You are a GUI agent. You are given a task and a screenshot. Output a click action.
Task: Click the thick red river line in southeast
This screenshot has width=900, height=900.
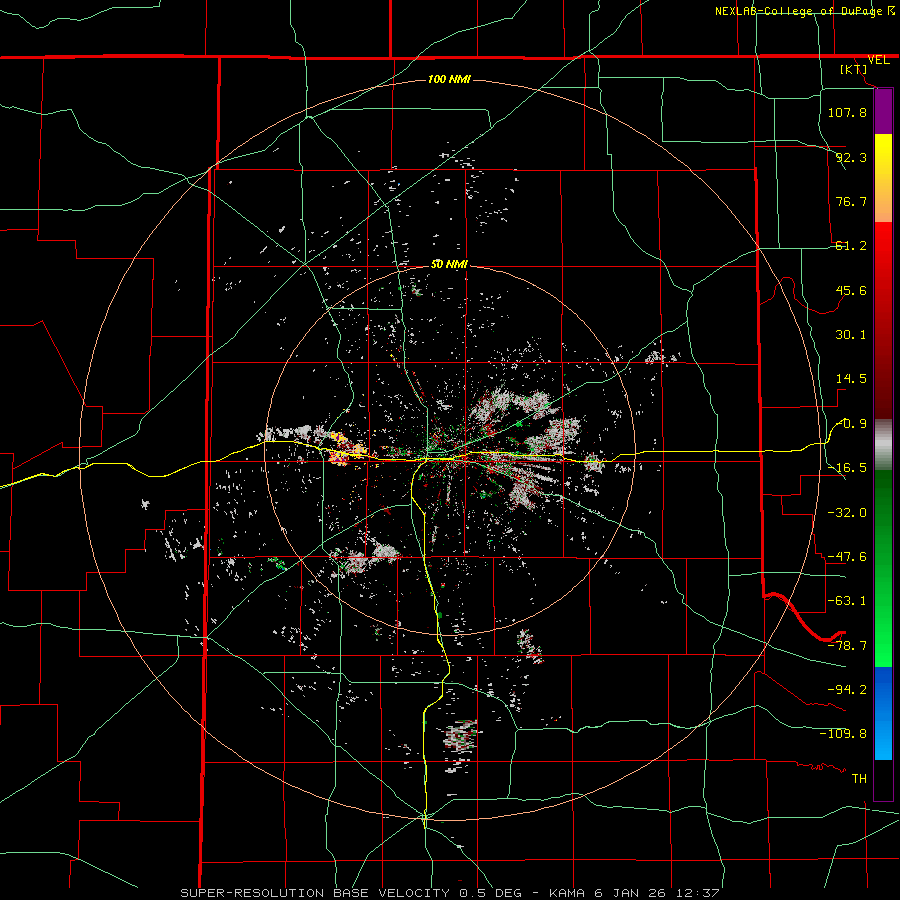[804, 619]
